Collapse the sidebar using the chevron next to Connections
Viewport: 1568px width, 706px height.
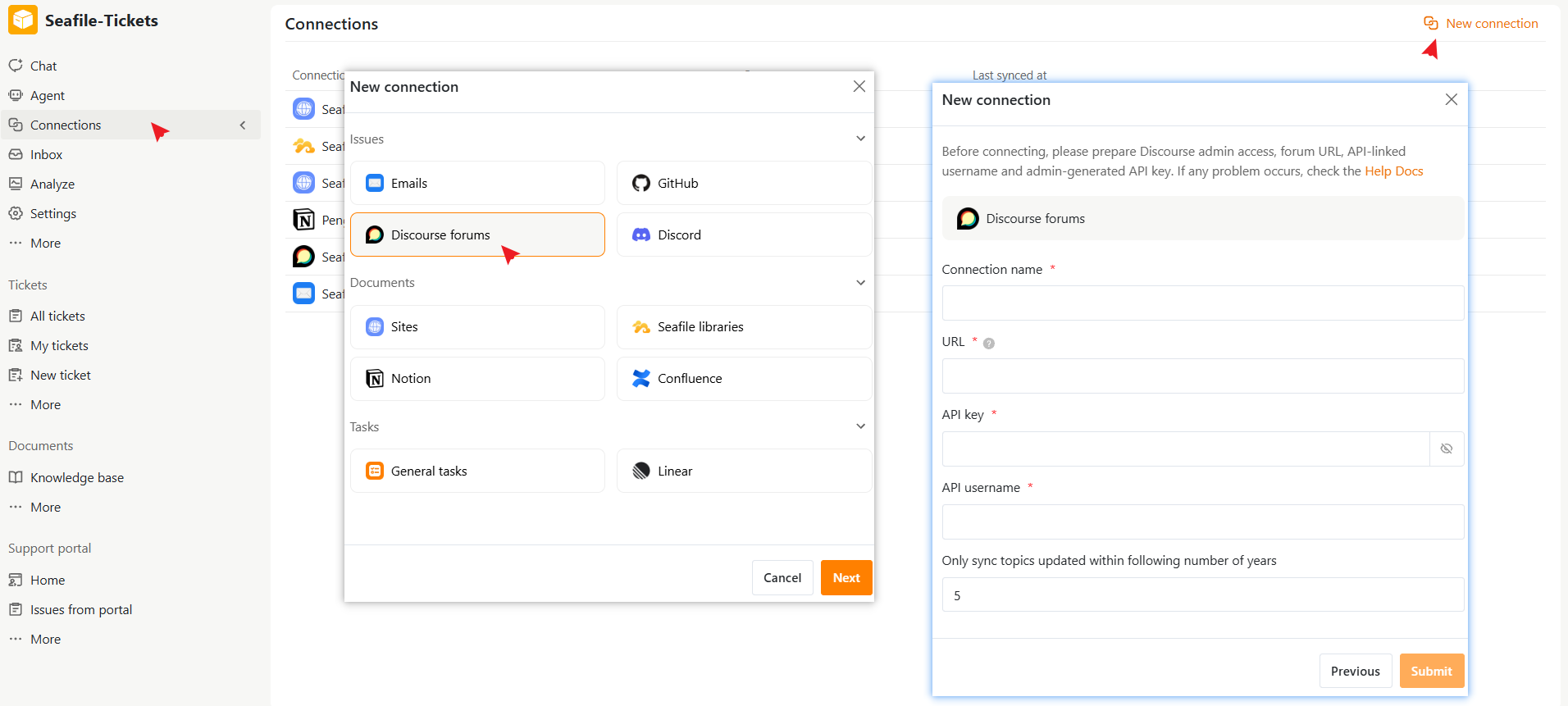[243, 125]
